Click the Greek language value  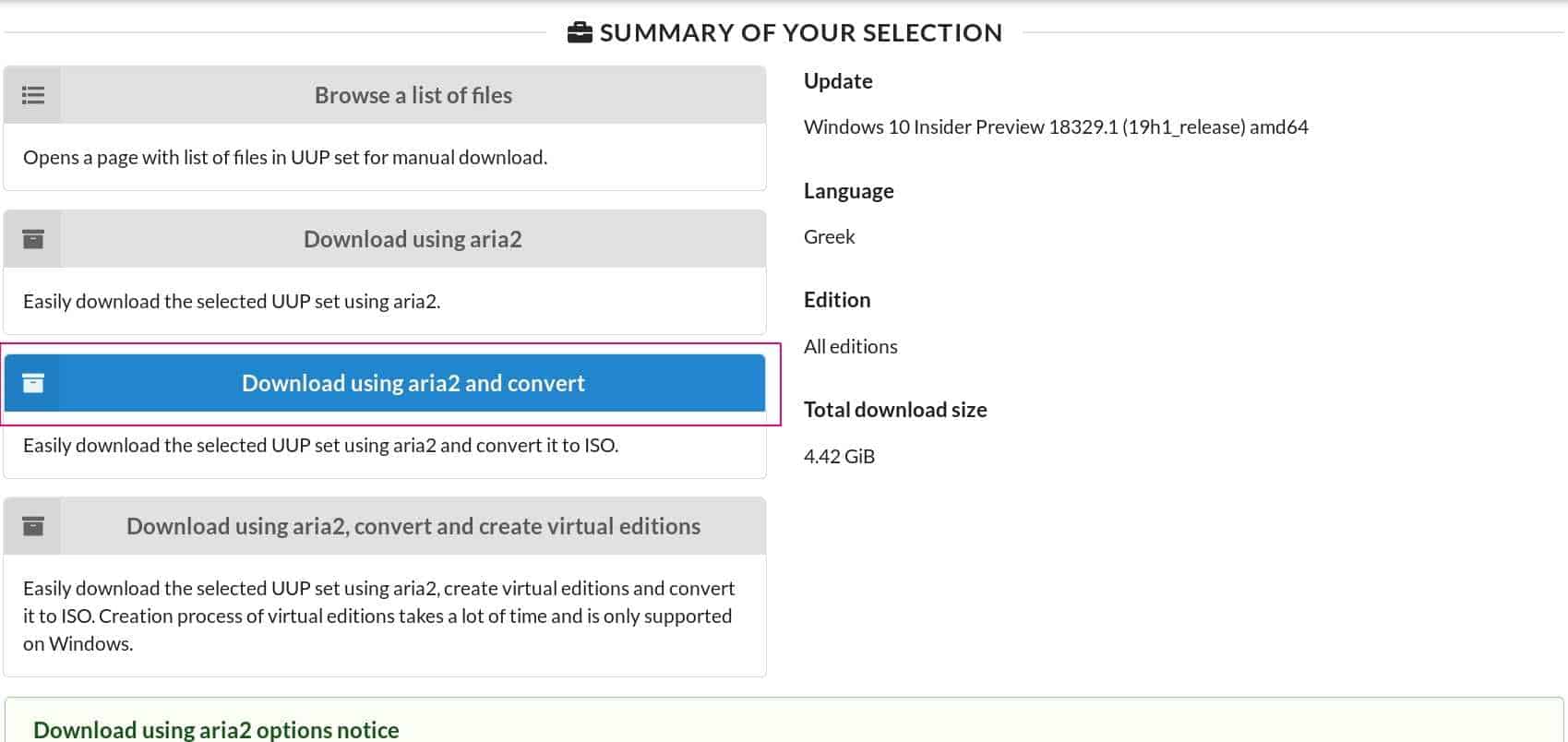pos(829,237)
